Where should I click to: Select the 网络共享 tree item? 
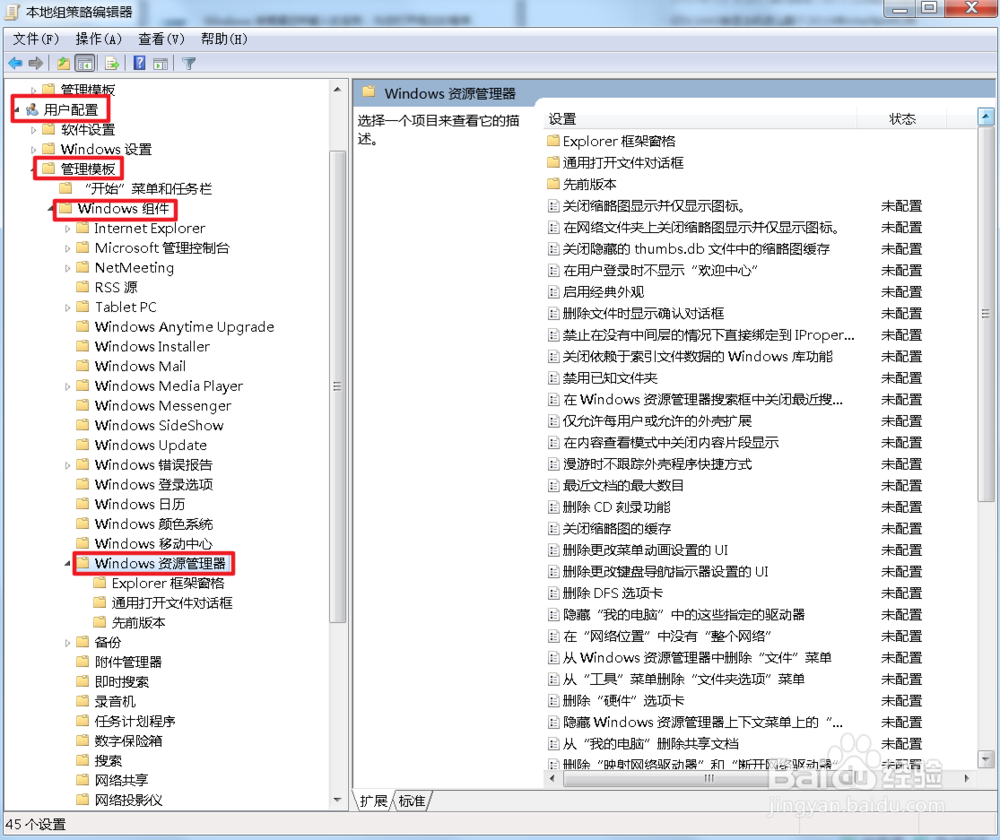[x=121, y=780]
